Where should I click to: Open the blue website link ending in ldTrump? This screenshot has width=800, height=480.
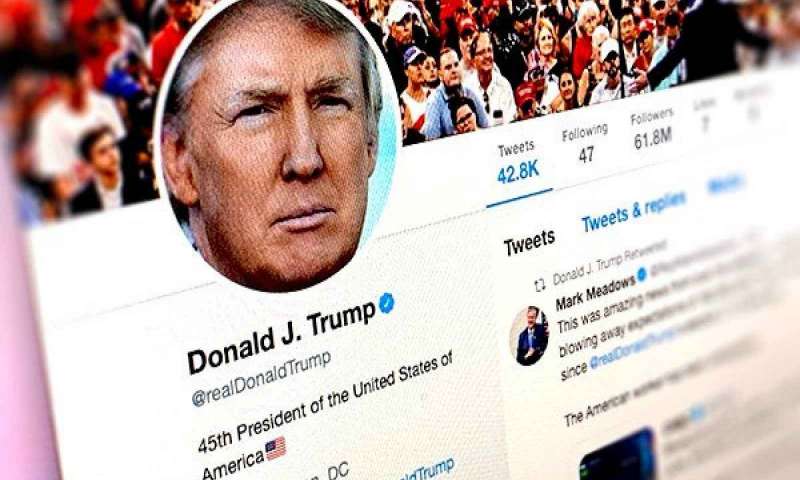(x=428, y=470)
